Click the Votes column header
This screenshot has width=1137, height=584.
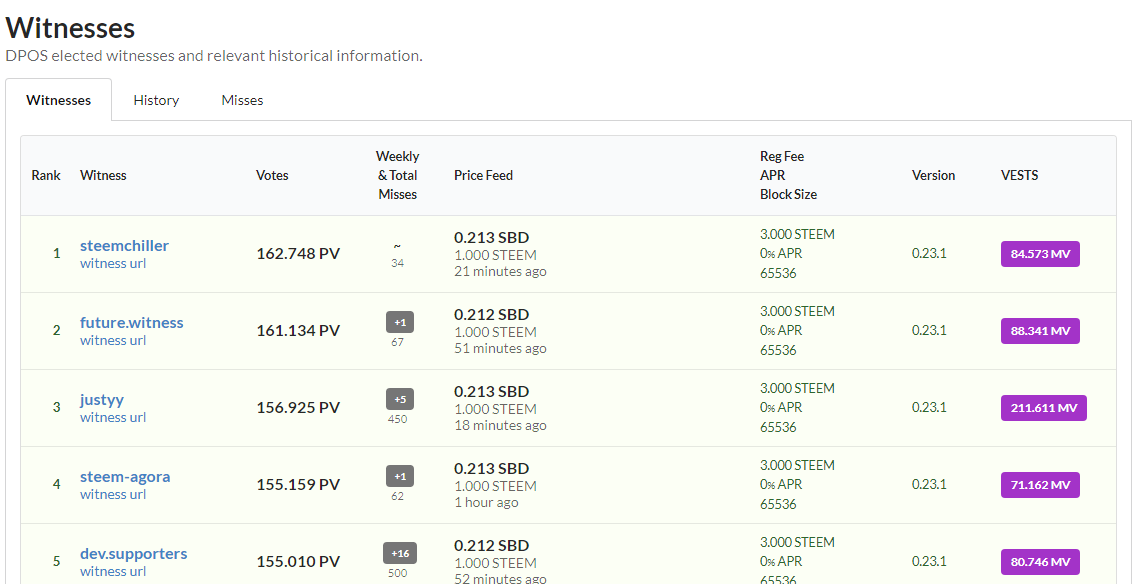coord(272,175)
